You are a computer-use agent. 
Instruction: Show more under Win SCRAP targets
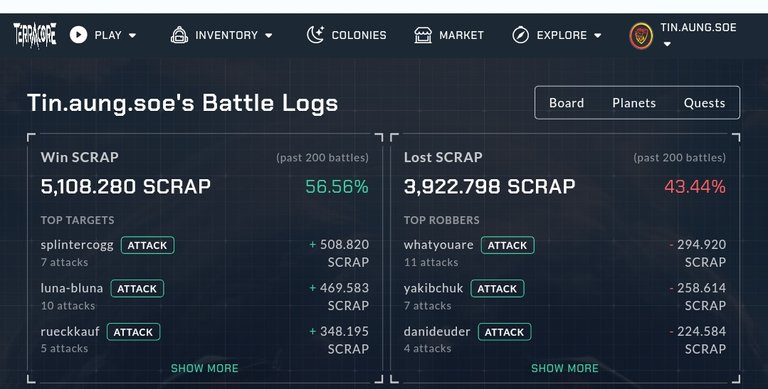coord(205,368)
